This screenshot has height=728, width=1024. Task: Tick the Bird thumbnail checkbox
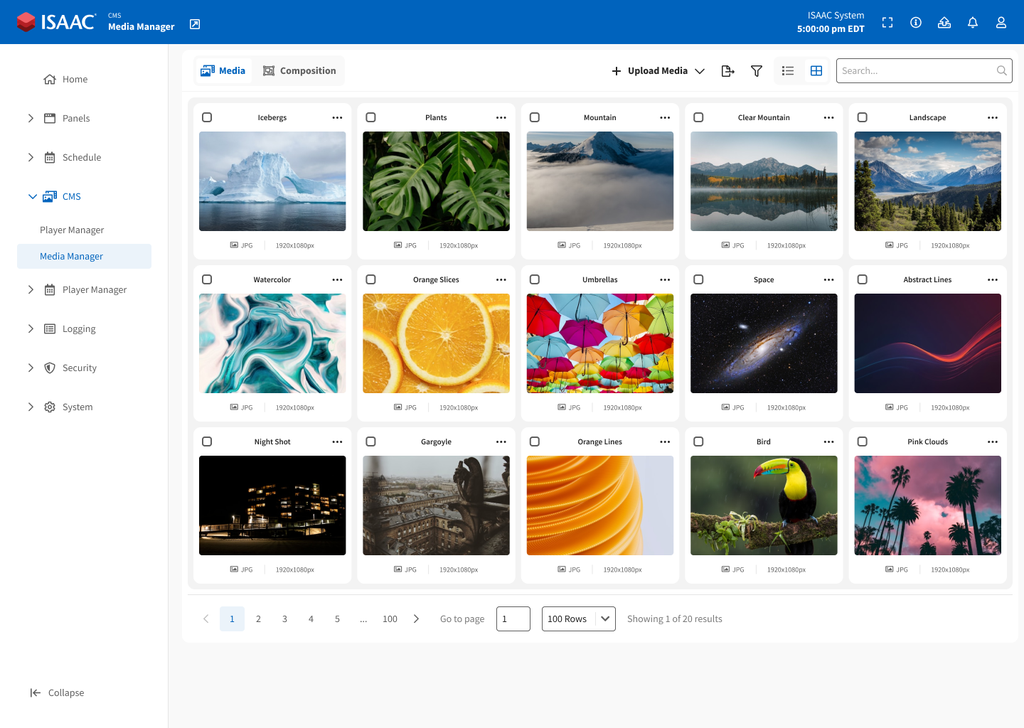coord(698,441)
